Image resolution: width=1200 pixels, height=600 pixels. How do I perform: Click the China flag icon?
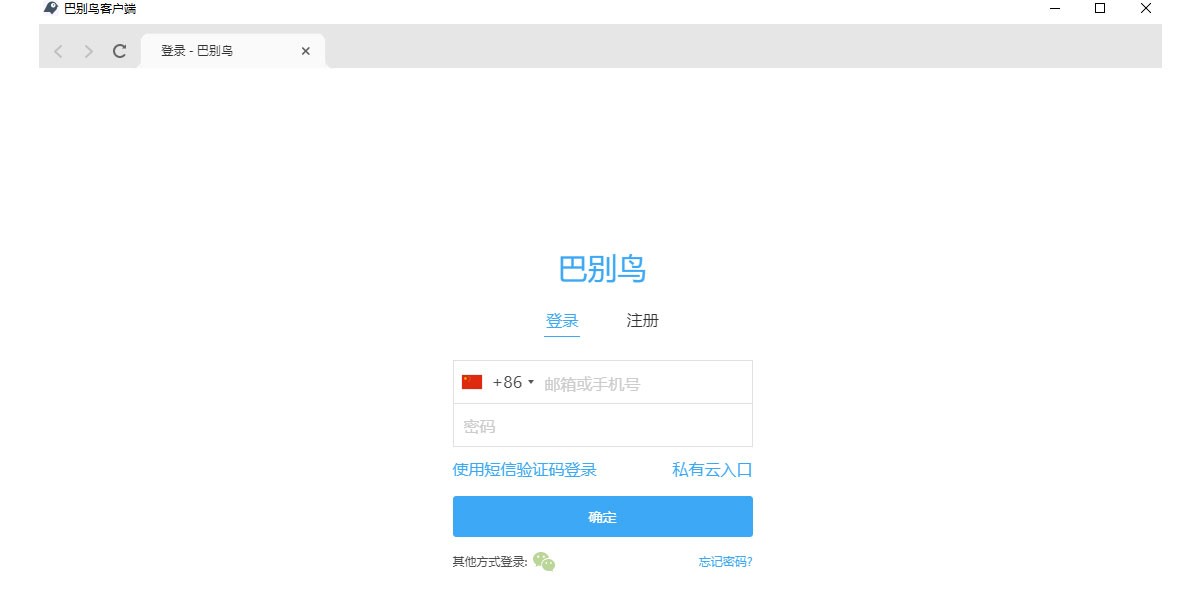click(472, 382)
